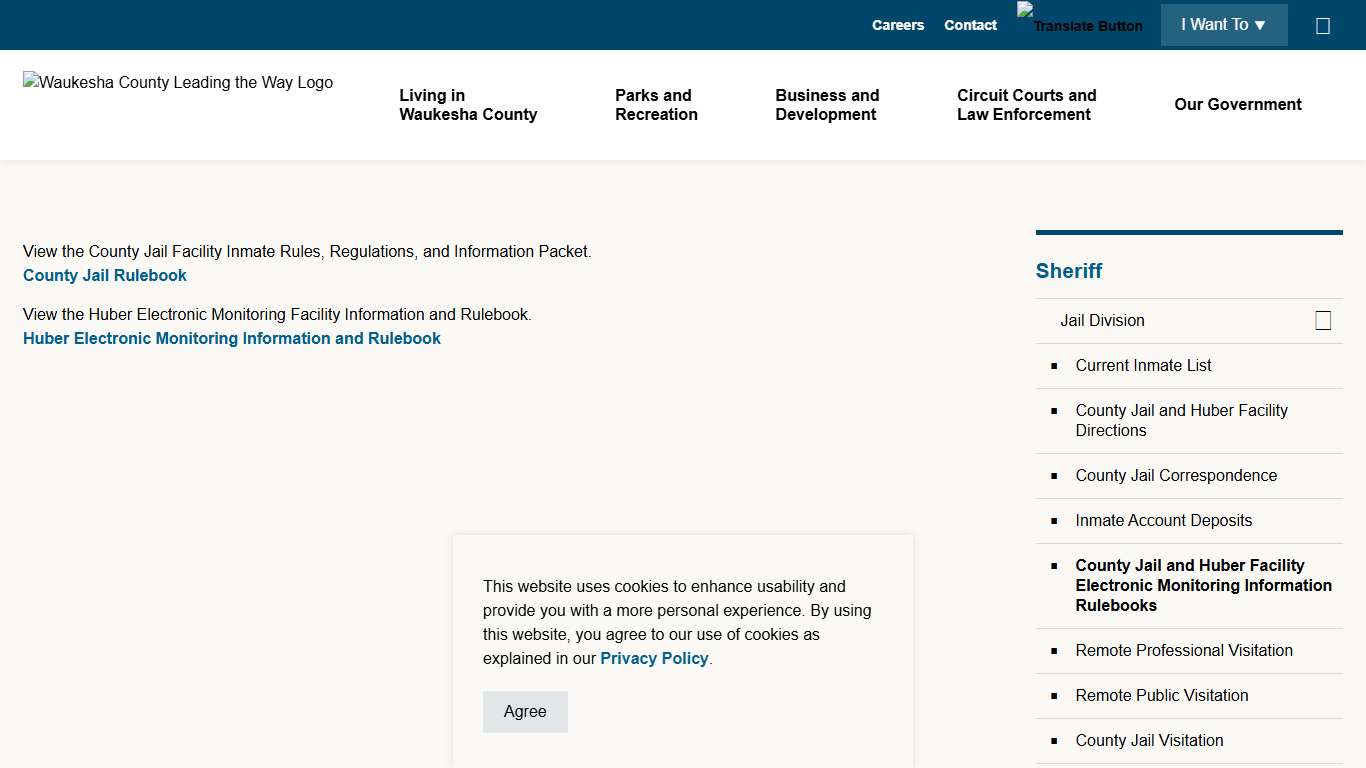1366x768 pixels.
Task: Click the Careers link
Action: 897,24
